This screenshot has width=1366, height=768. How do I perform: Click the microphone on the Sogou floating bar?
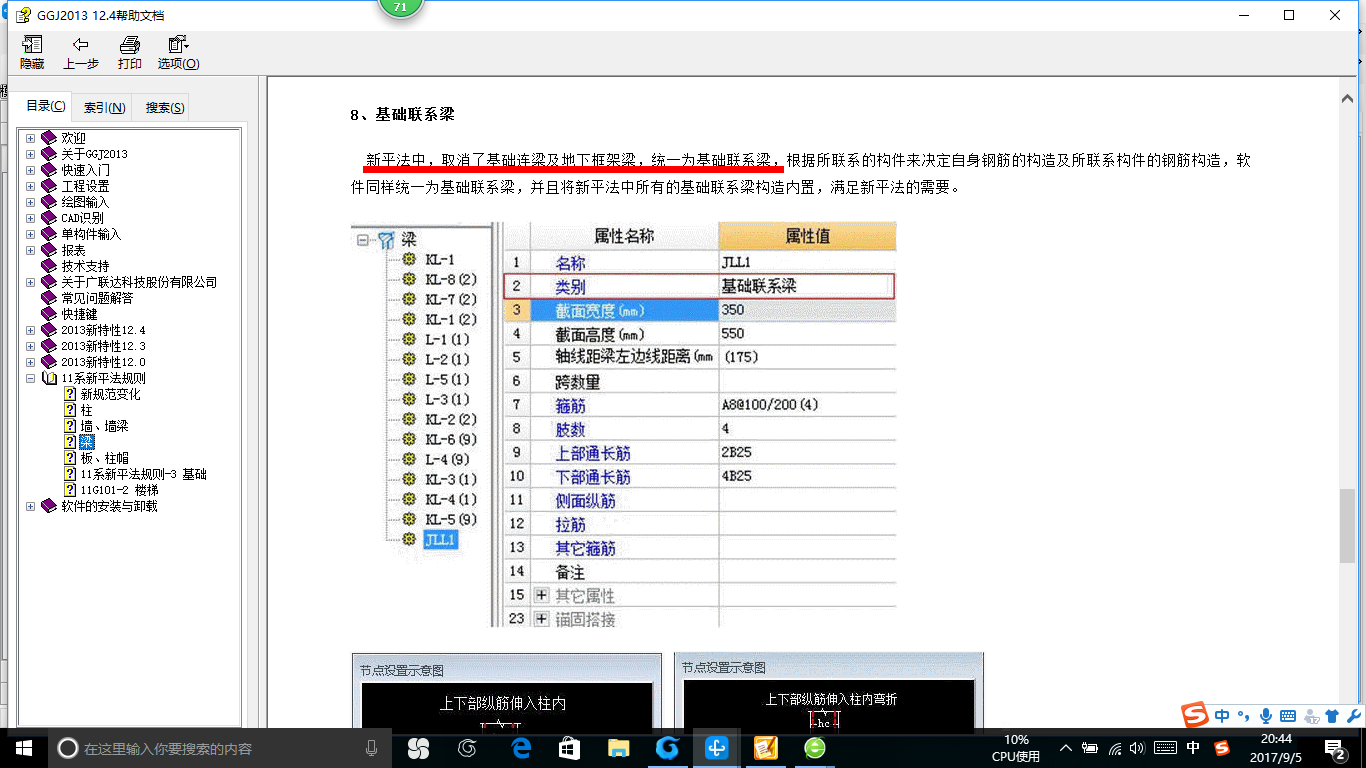1266,716
